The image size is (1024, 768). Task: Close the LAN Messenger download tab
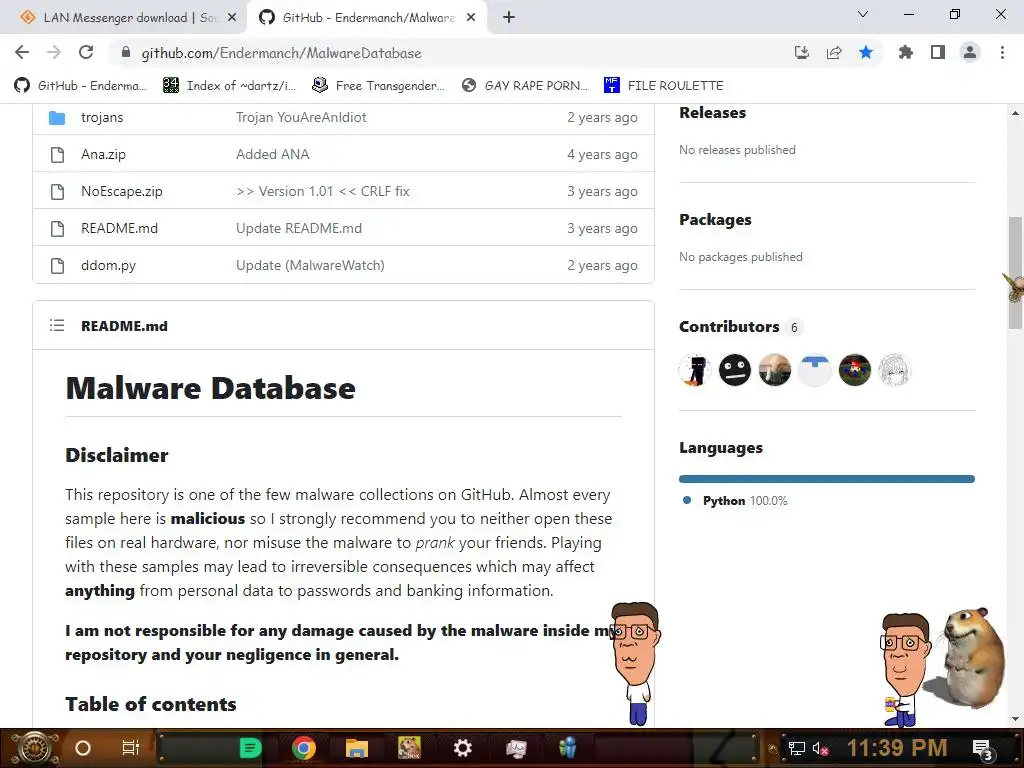click(x=232, y=18)
